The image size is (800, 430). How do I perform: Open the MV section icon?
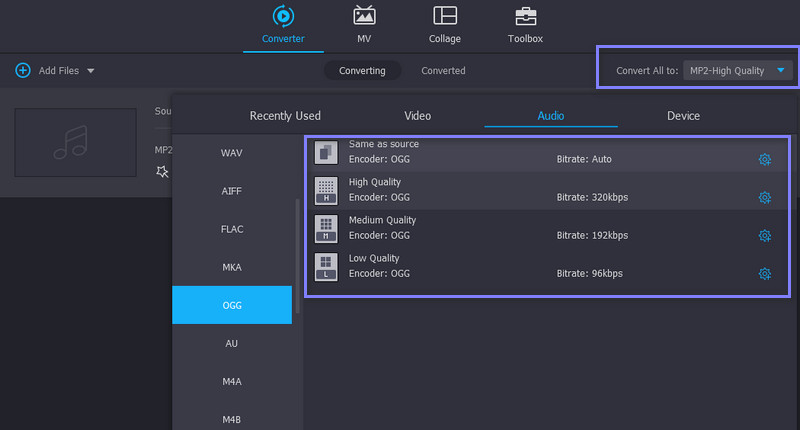(x=364, y=17)
